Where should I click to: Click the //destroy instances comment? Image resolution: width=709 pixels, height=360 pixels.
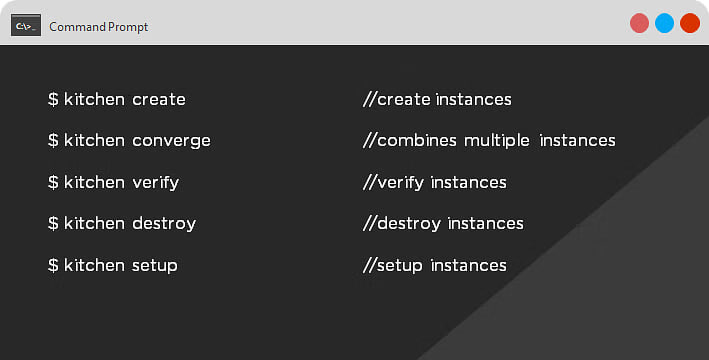443,224
